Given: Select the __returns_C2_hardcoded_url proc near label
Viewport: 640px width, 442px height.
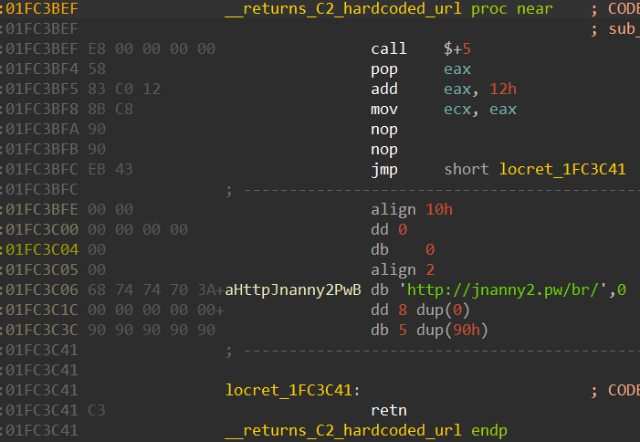Looking at the screenshot, I should (389, 9).
